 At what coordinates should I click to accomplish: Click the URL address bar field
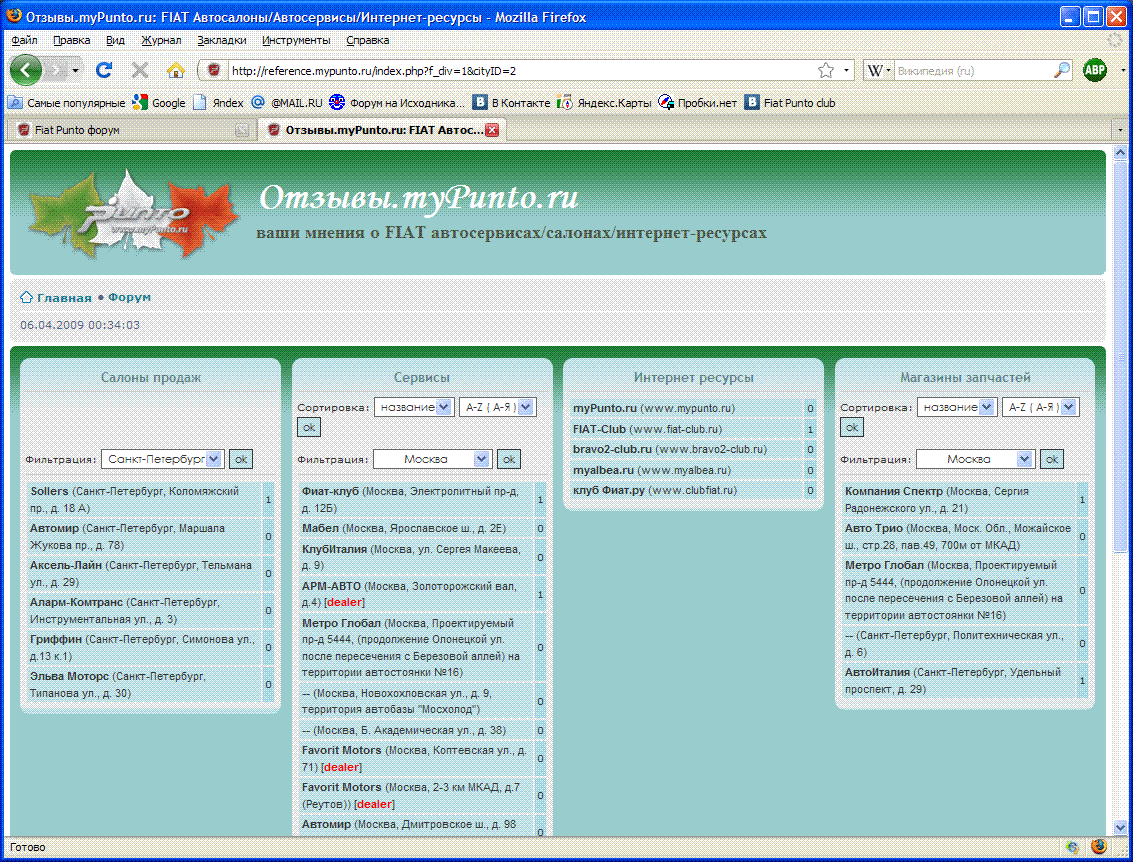(x=520, y=71)
